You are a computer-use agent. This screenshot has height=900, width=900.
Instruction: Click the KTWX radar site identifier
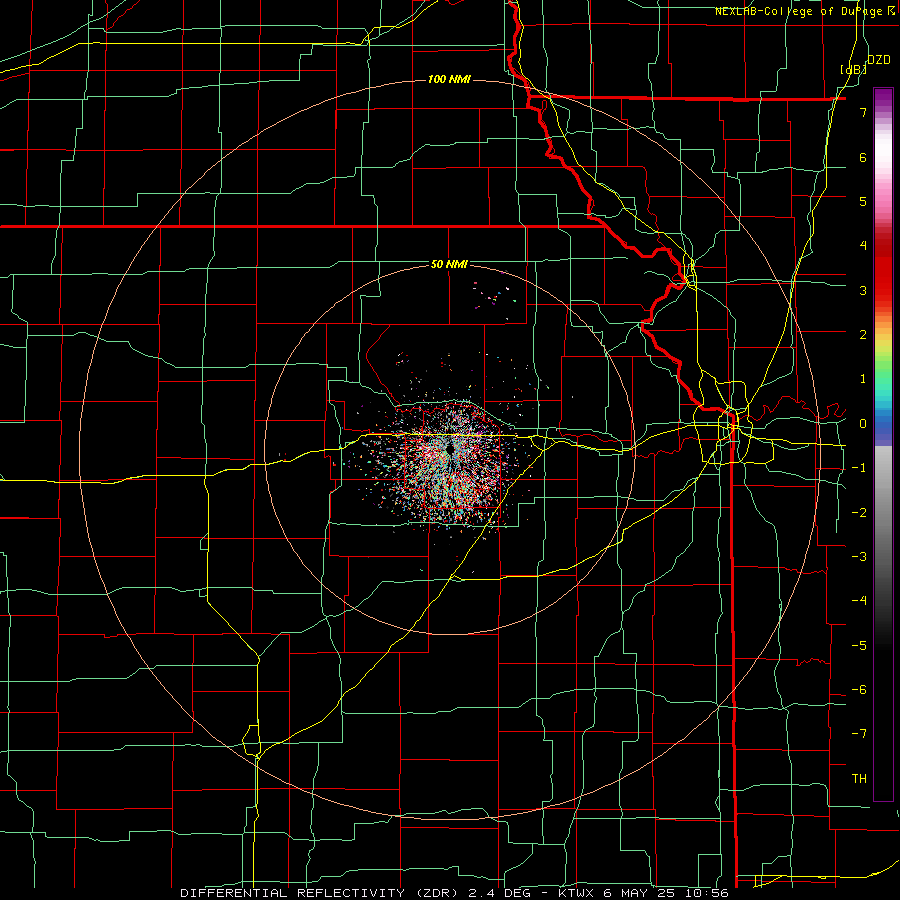[577, 893]
